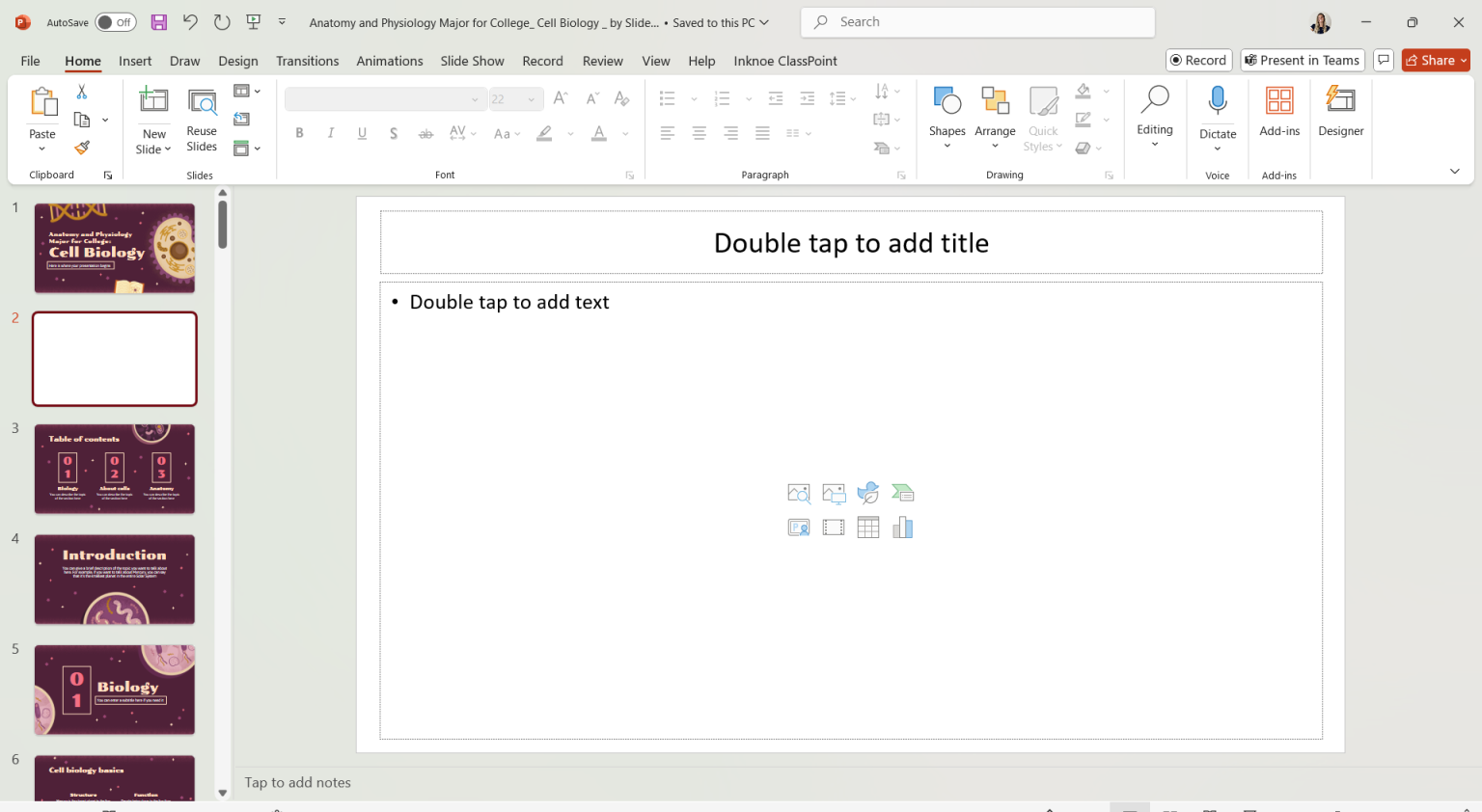Insert a chart using the placeholder icon
Image resolution: width=1482 pixels, height=812 pixels.
coord(903,527)
